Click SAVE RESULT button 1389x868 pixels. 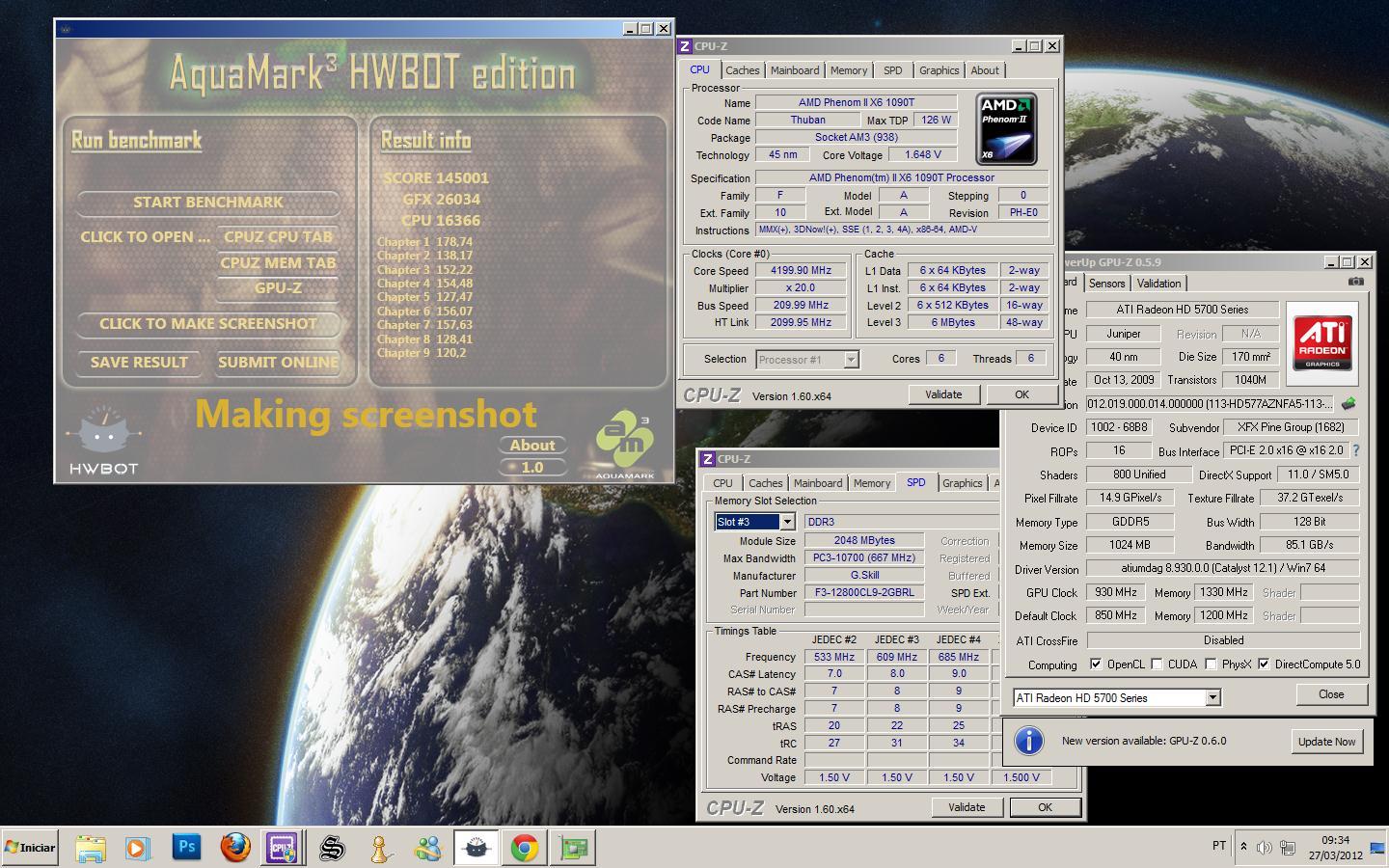[139, 363]
